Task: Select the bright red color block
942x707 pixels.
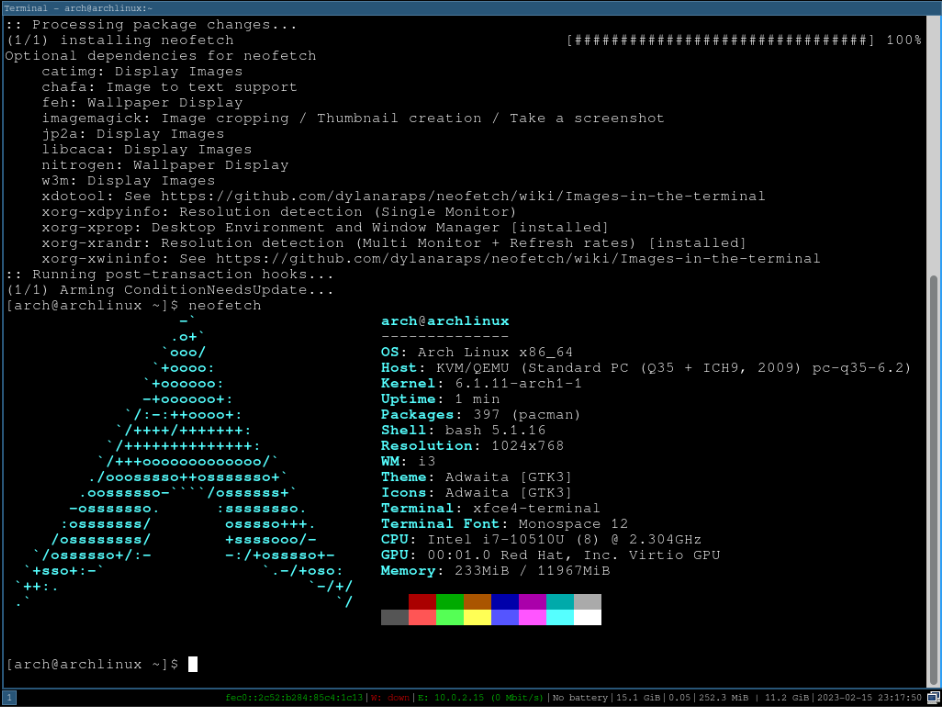Action: [x=422, y=617]
